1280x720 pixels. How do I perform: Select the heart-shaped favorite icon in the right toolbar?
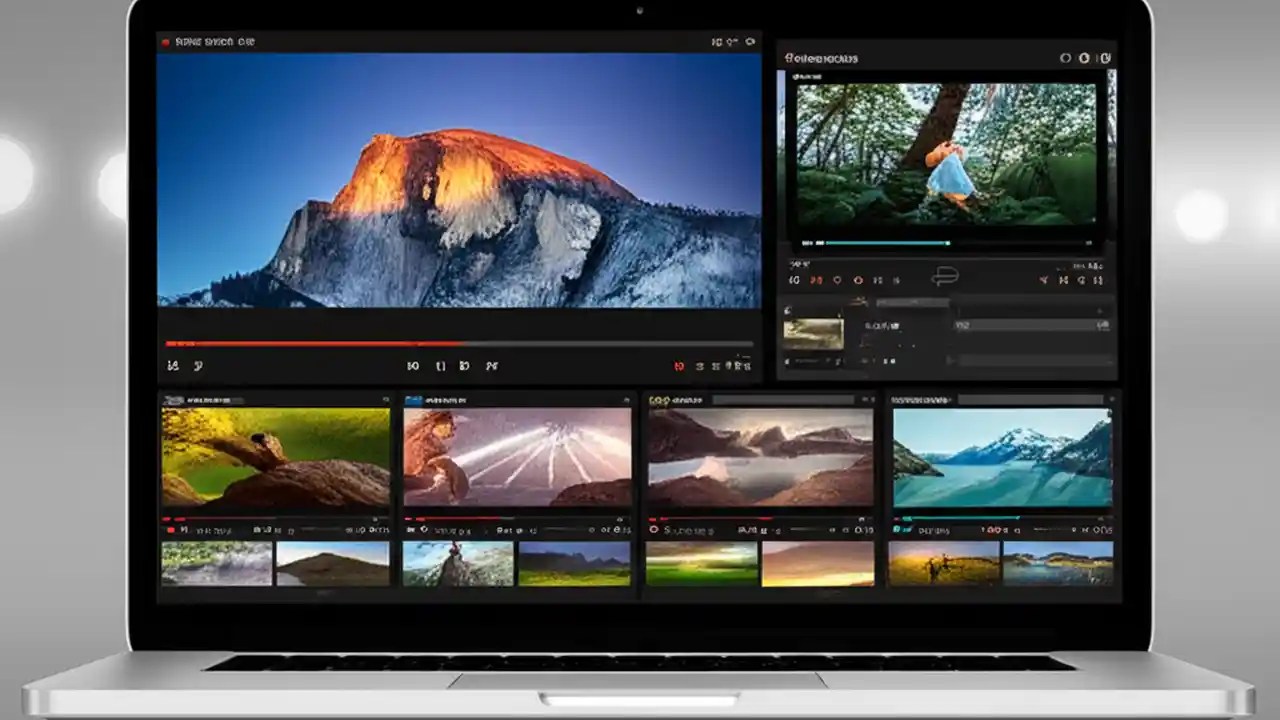tap(838, 280)
